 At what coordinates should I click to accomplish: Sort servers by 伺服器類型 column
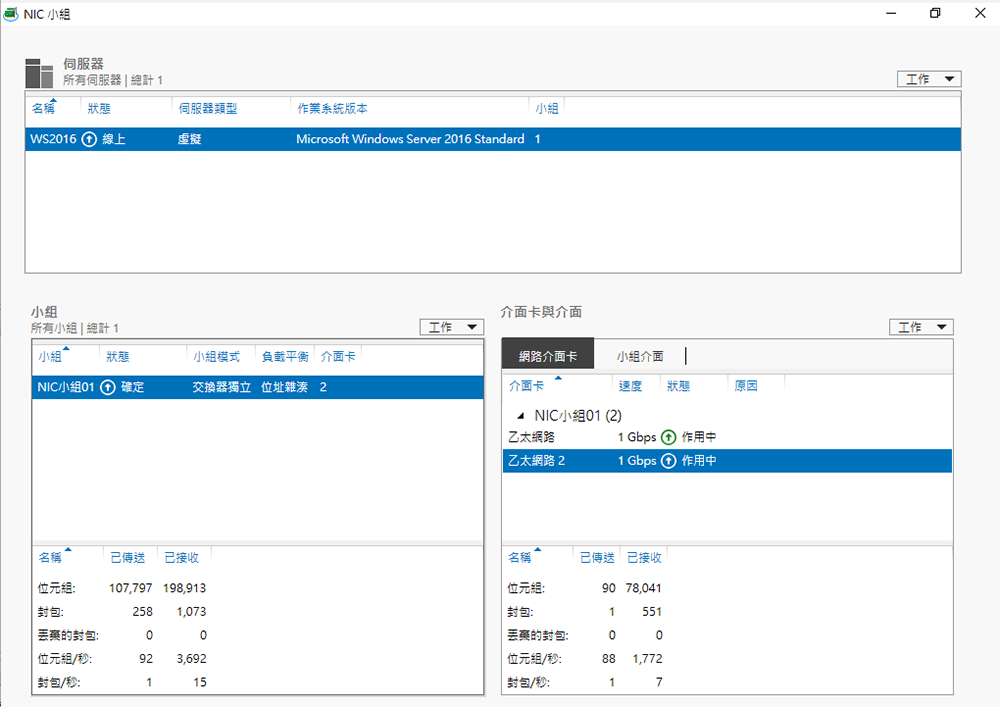208,109
